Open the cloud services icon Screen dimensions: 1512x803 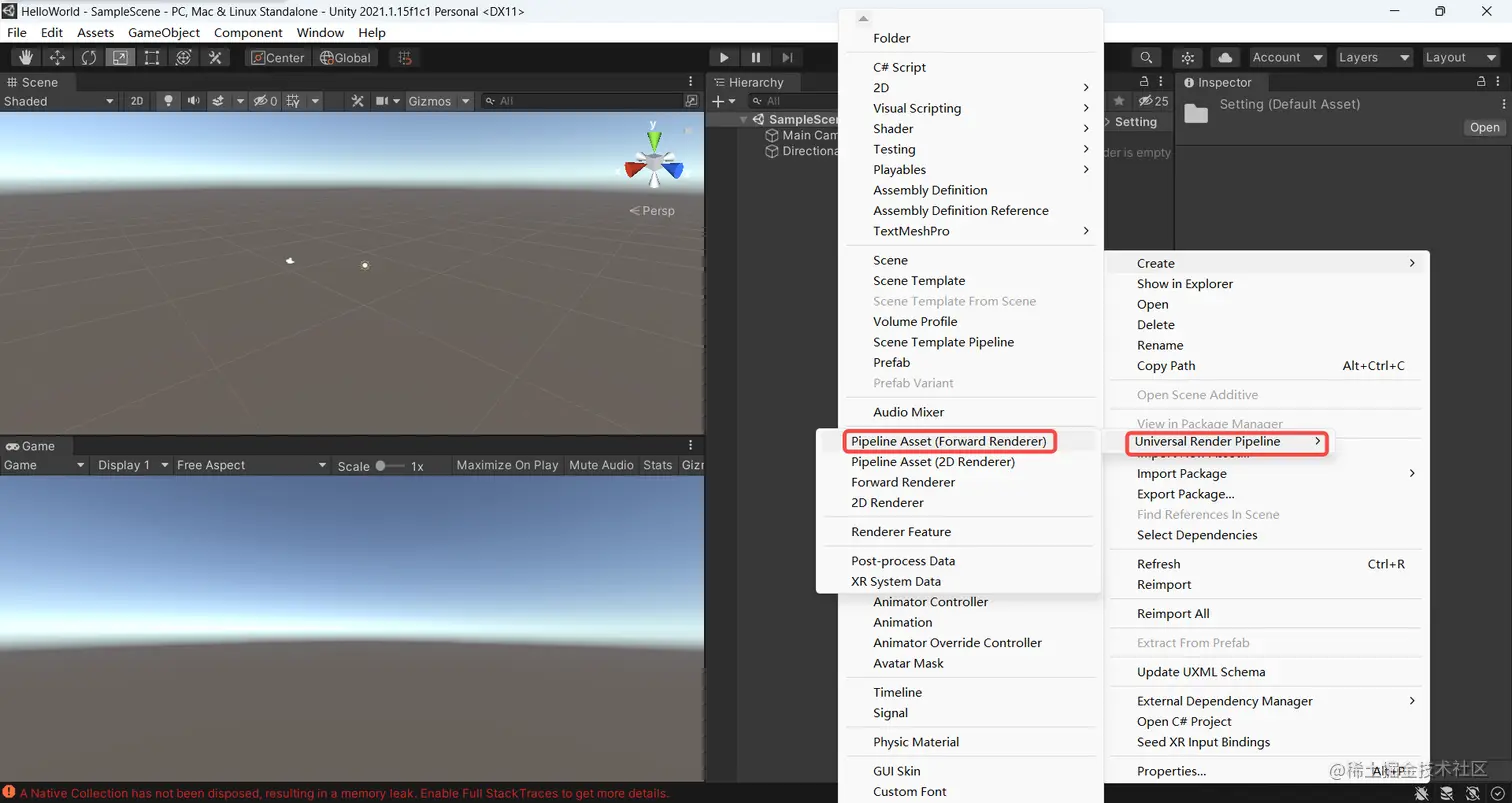(x=1225, y=57)
